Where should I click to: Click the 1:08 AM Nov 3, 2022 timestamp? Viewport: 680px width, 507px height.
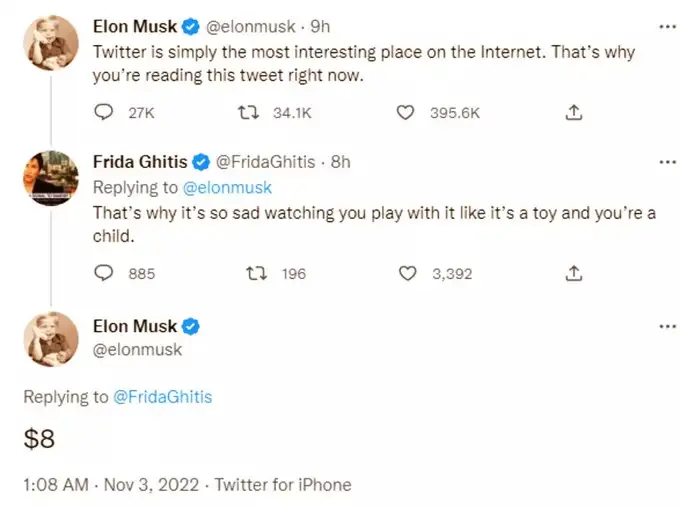(111, 484)
